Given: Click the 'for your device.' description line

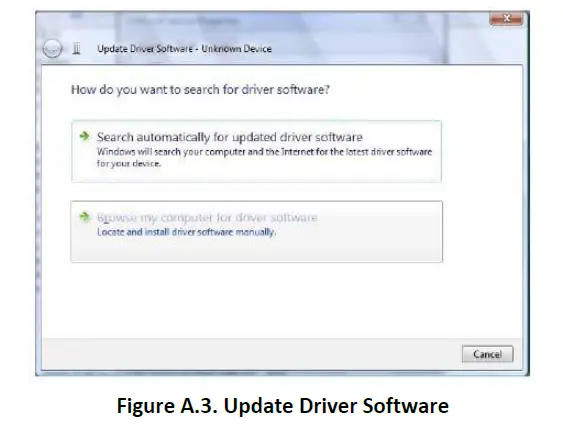Looking at the screenshot, I should click(129, 164).
